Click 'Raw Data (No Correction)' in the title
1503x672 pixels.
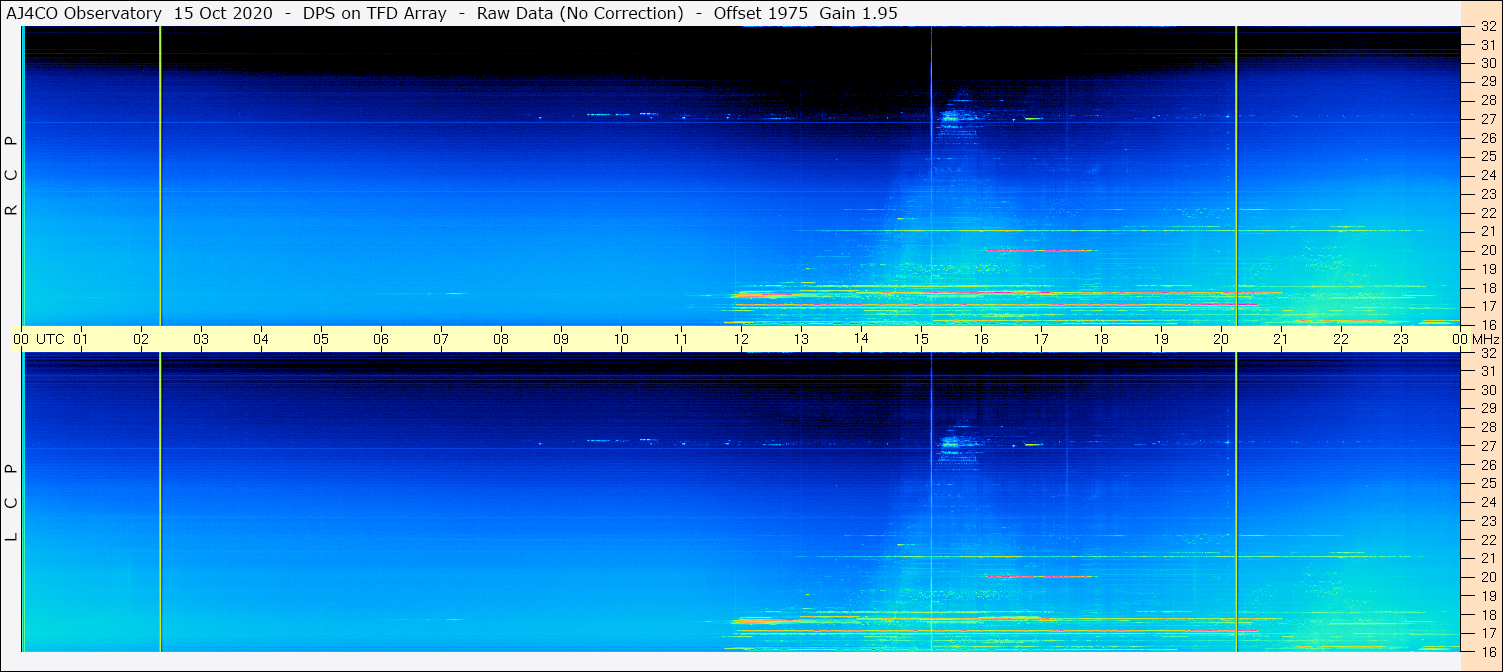pos(579,13)
